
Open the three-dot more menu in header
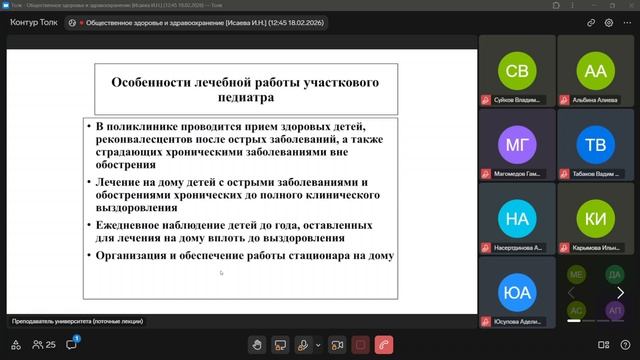pos(627,23)
